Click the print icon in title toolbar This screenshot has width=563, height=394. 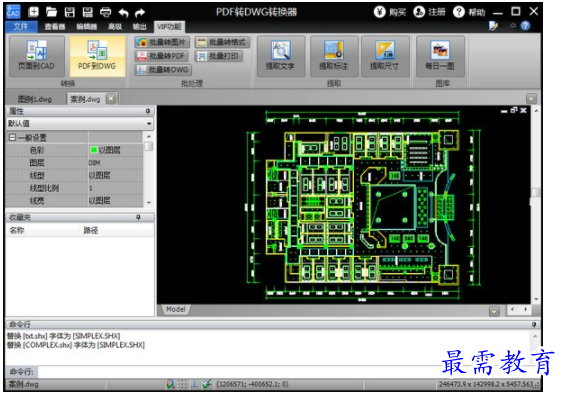tap(105, 12)
